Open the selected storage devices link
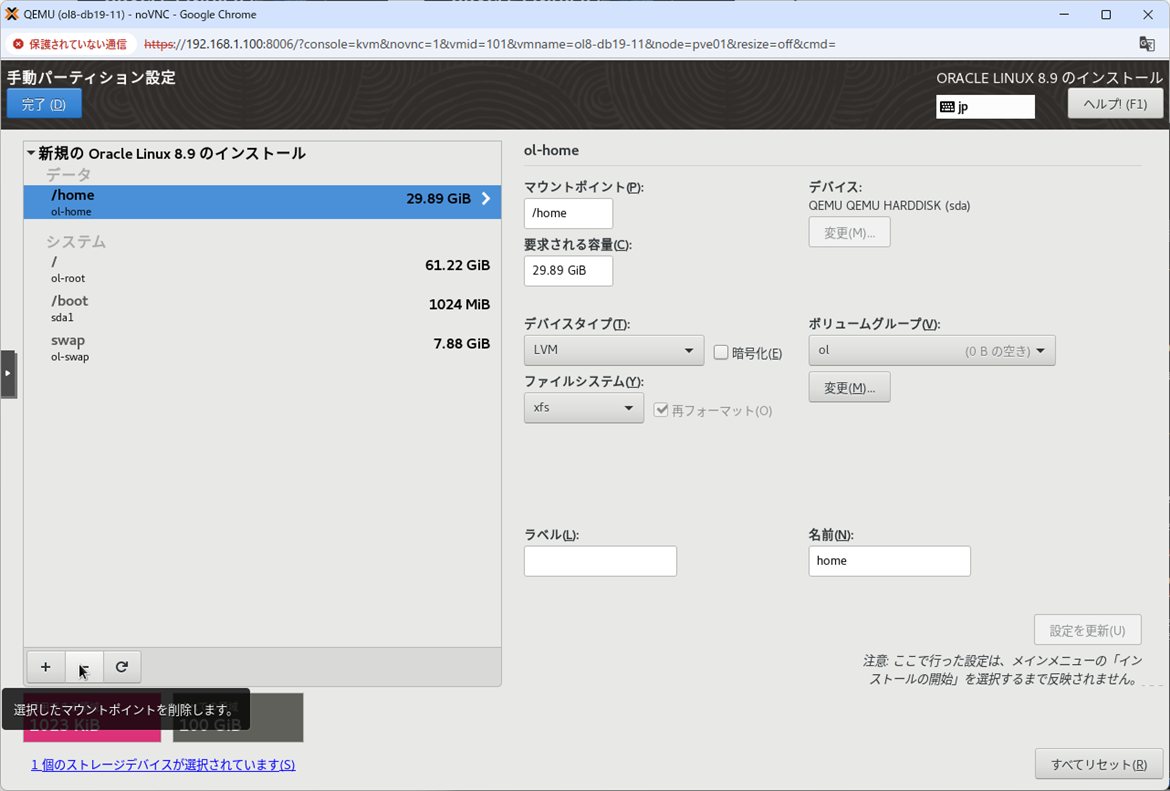1170x791 pixels. point(163,765)
